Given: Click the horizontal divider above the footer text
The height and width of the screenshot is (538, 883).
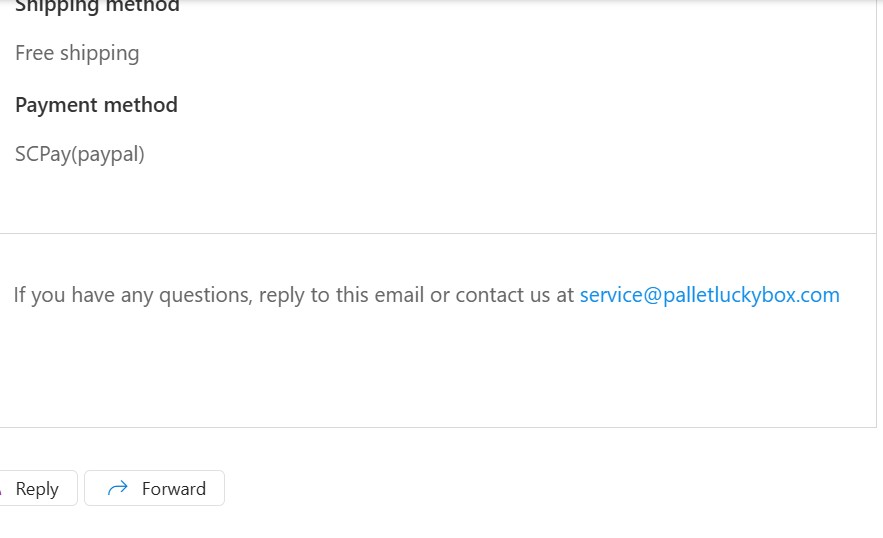Looking at the screenshot, I should tap(438, 233).
